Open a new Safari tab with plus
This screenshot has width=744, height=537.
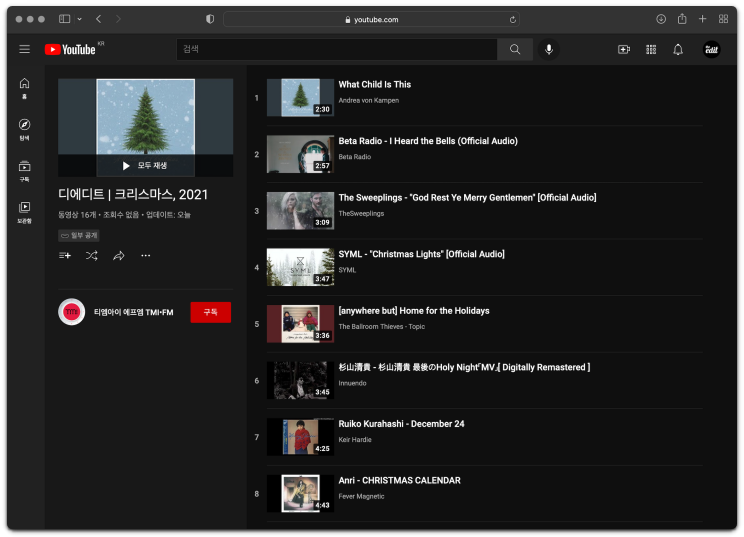[702, 19]
